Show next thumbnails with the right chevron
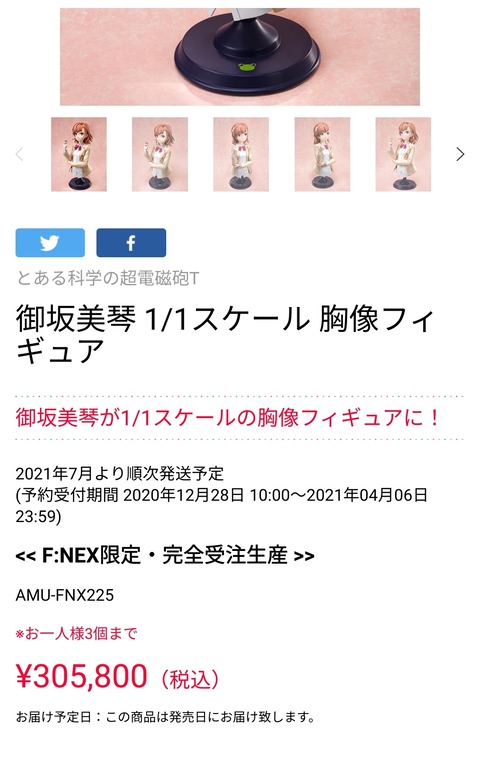The width and height of the screenshot is (480, 758). click(460, 154)
